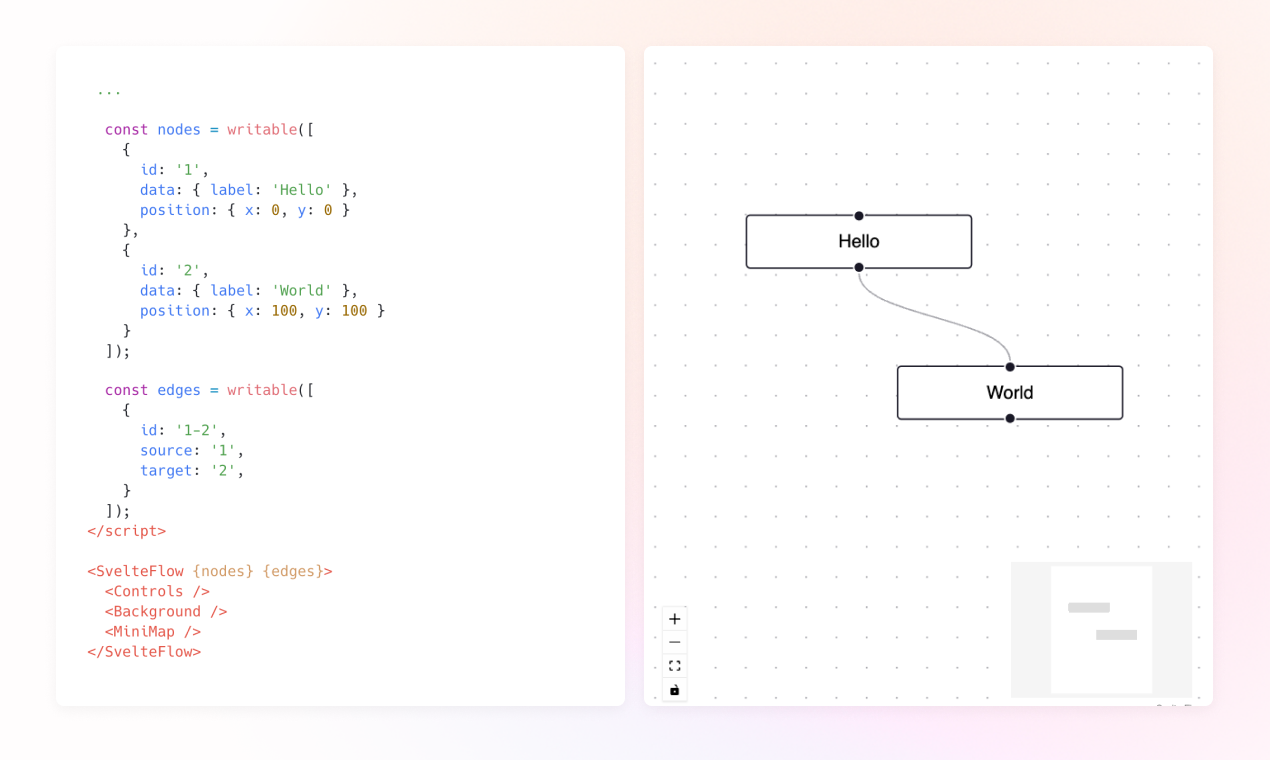Click the "const edges = writable([" code line
Screen dimensions: 1270x760
coord(210,390)
